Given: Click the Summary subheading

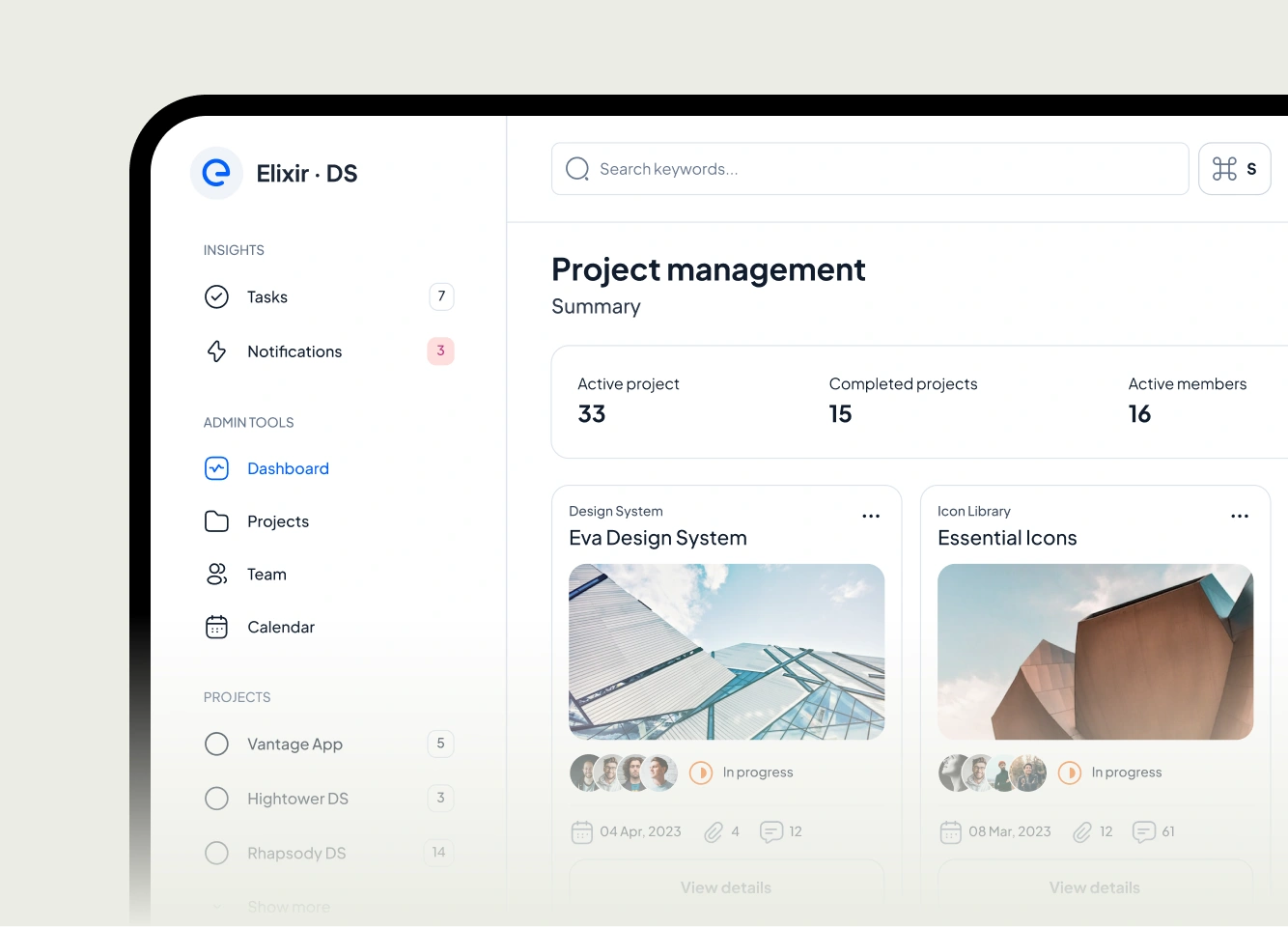Looking at the screenshot, I should [596, 307].
